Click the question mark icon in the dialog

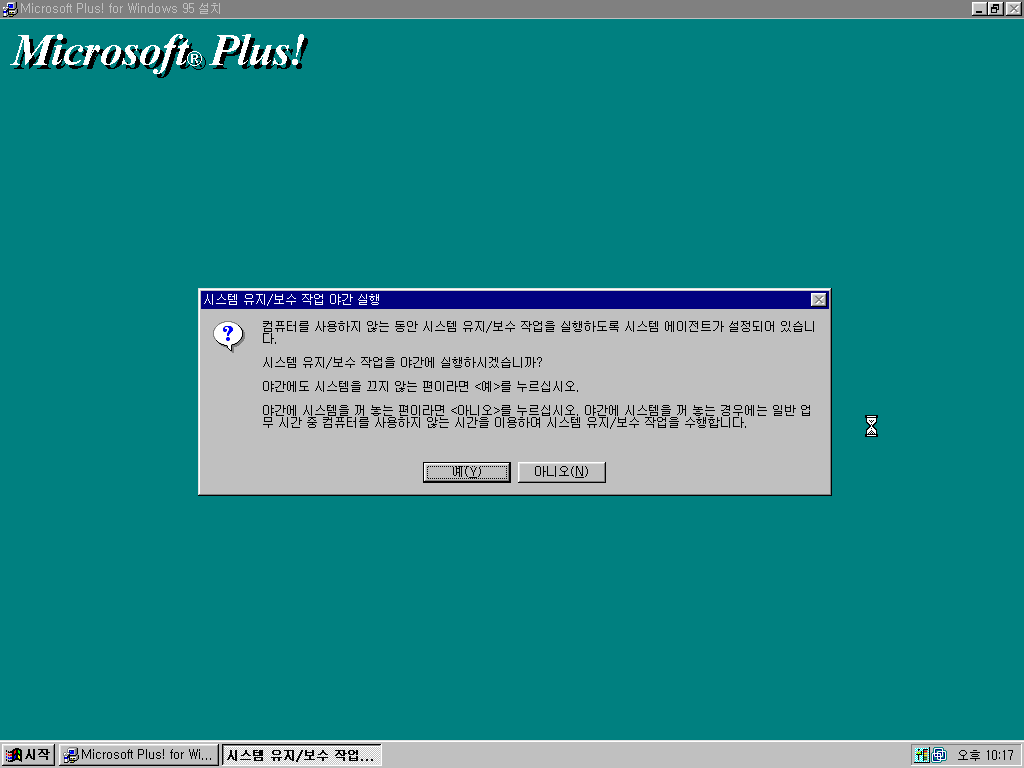click(228, 336)
